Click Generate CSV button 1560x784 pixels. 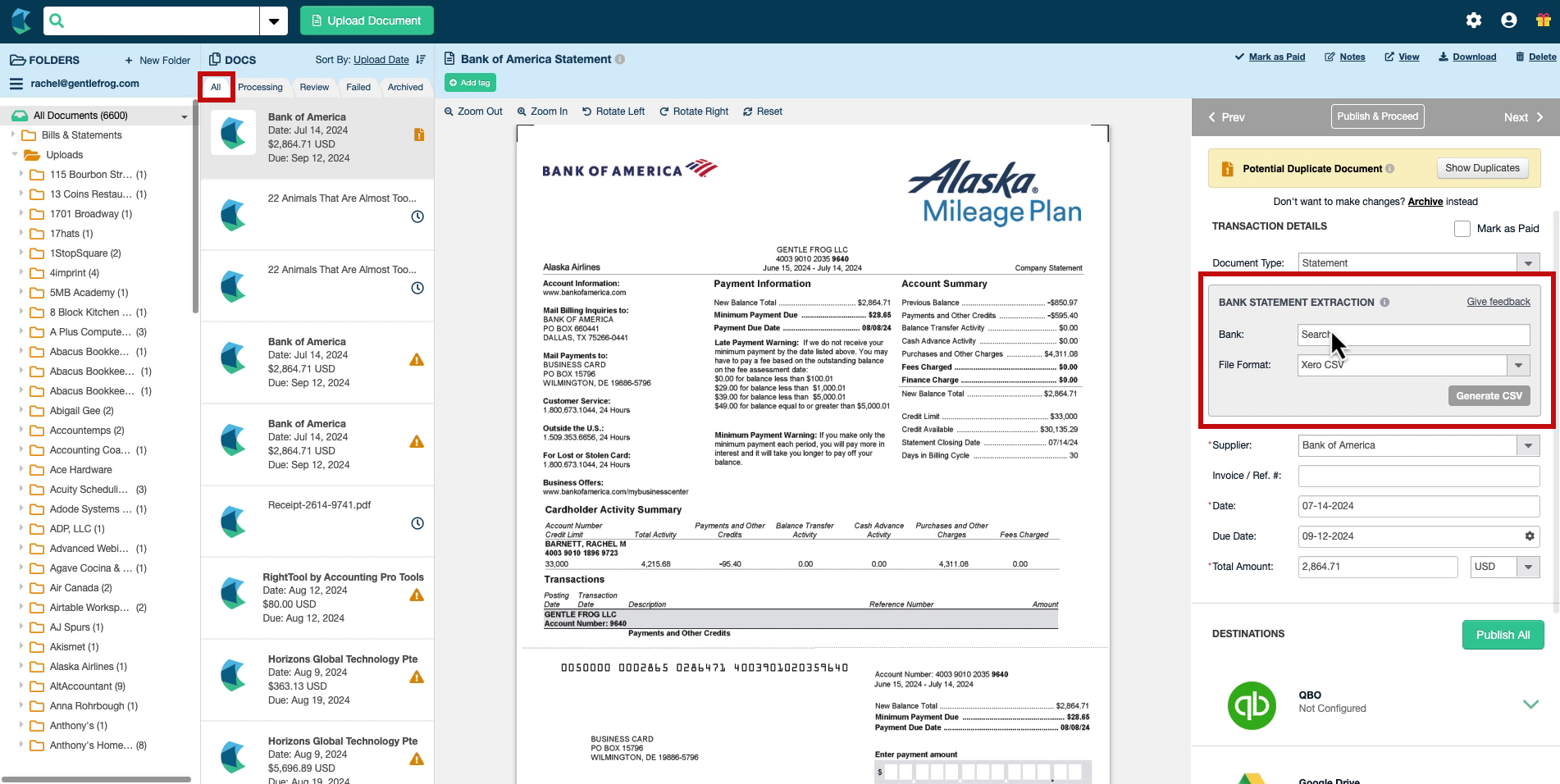[x=1489, y=396]
